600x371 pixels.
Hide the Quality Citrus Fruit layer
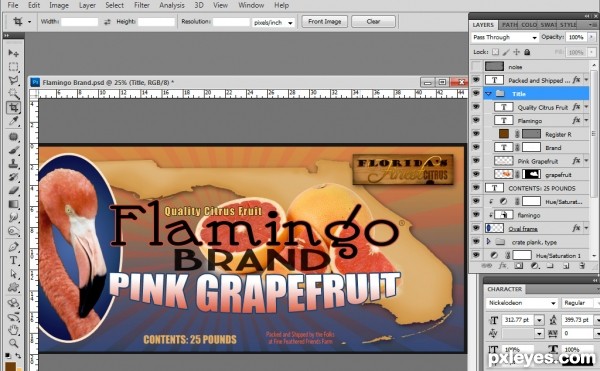tap(476, 107)
